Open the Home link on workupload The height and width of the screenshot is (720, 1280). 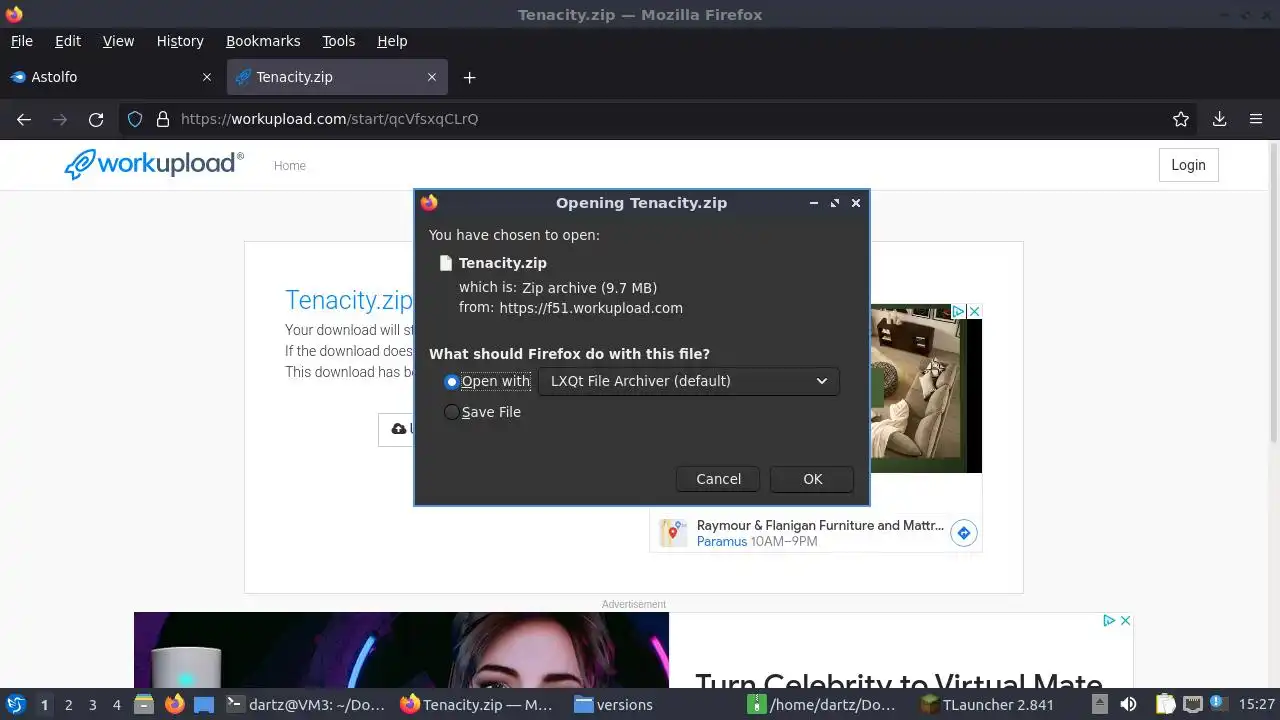(290, 166)
